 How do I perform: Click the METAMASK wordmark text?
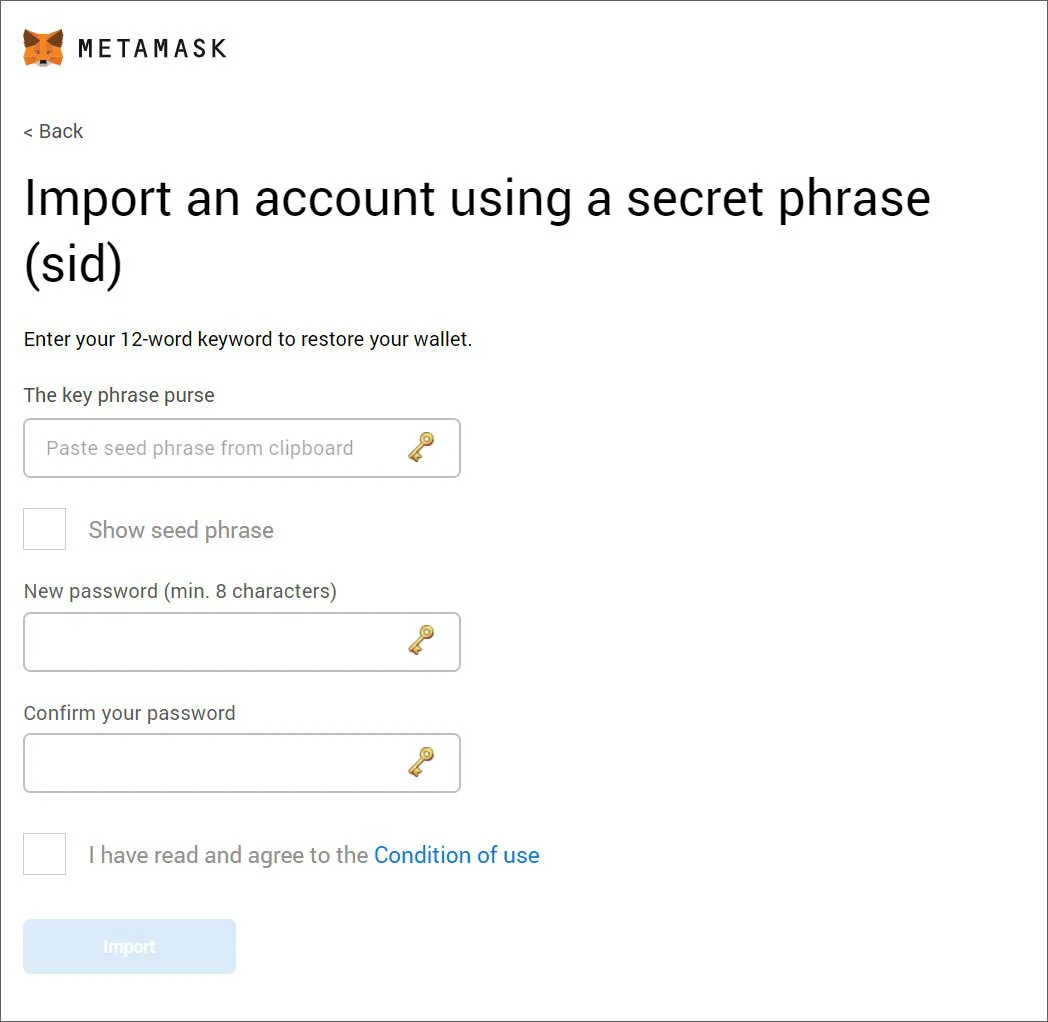pos(152,48)
